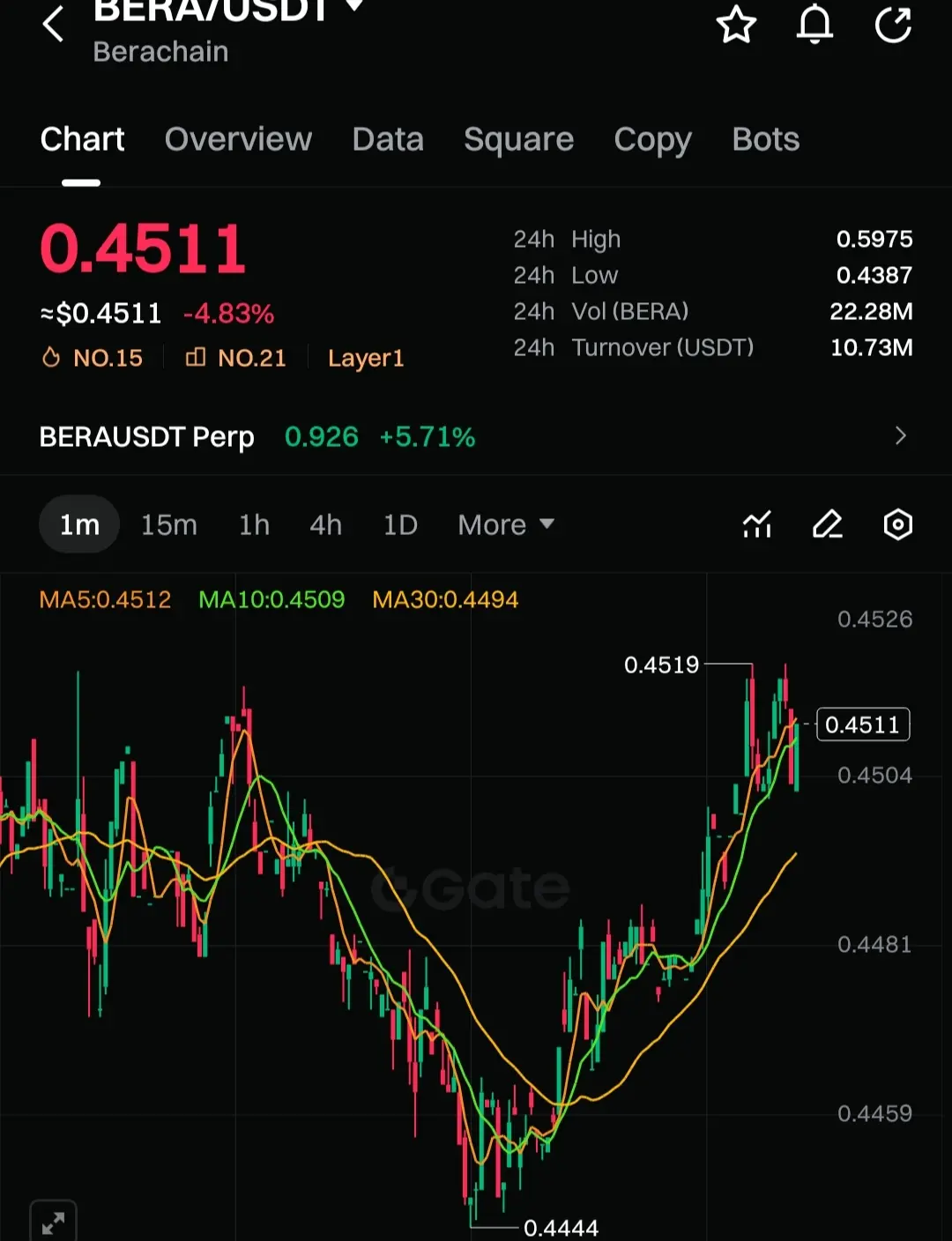This screenshot has height=1241, width=952.
Task: Open BERAUSDT Perp chevron arrow
Action: click(900, 436)
